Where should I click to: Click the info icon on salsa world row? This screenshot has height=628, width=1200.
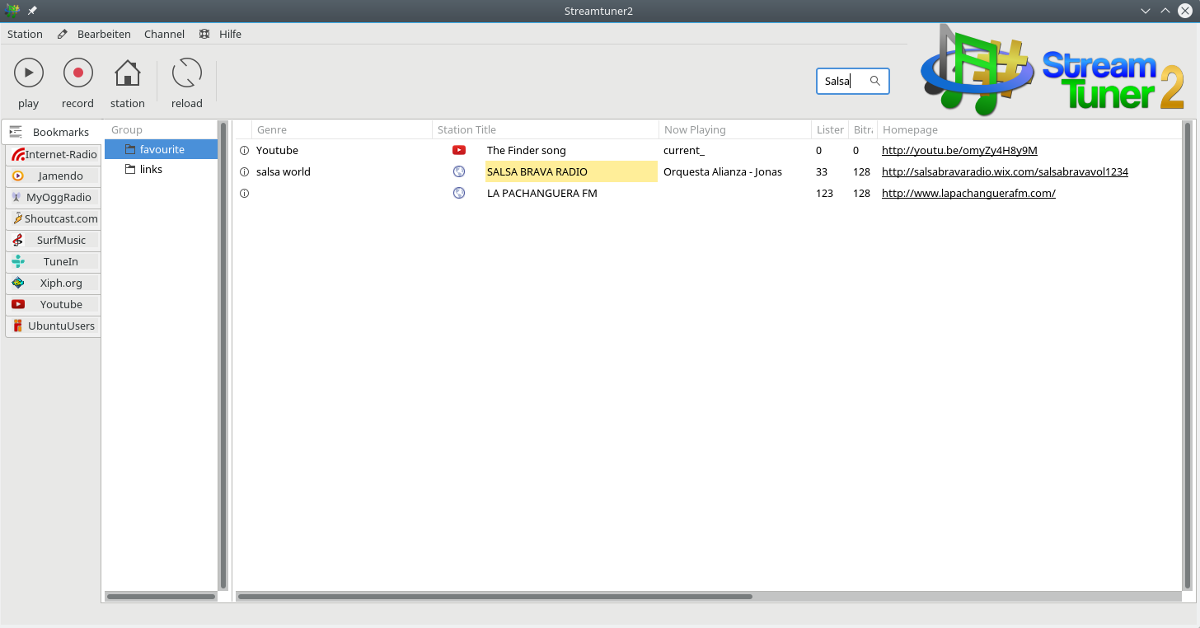pos(244,172)
